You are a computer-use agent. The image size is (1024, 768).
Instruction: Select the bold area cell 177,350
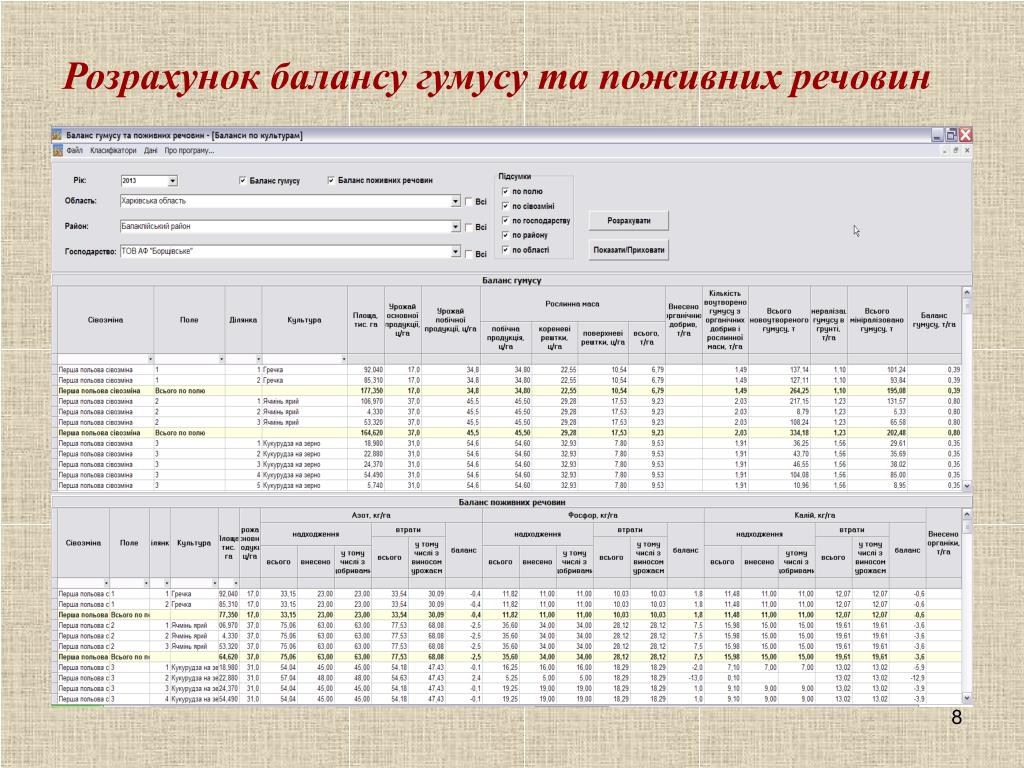point(366,391)
